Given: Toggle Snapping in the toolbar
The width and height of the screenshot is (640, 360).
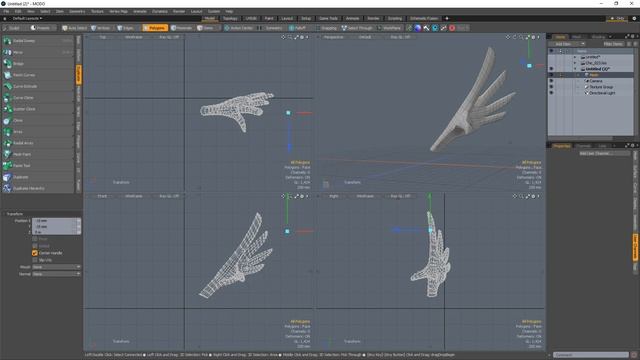Looking at the screenshot, I should tap(326, 28).
